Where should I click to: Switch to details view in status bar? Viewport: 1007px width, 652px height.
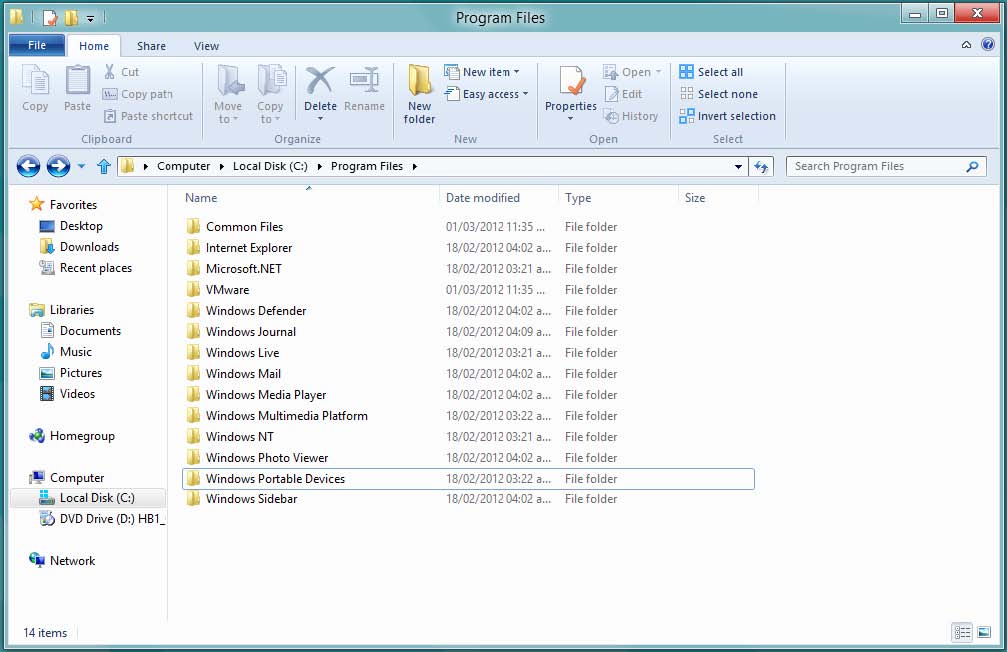tap(962, 632)
